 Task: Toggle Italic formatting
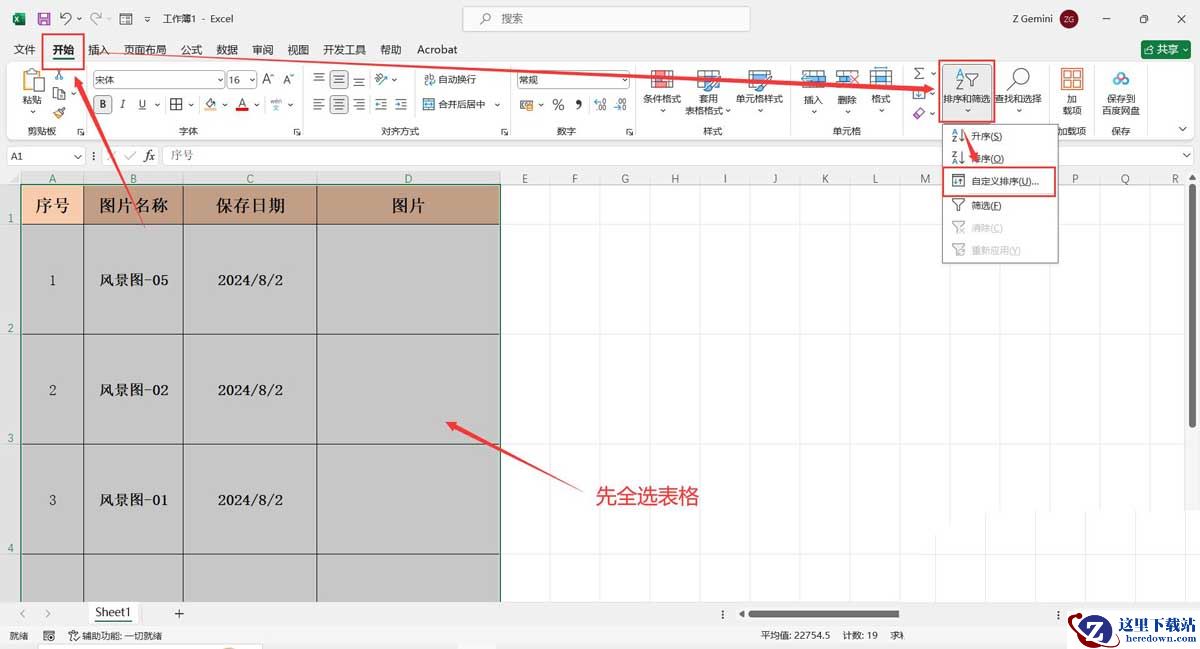pyautogui.click(x=123, y=104)
